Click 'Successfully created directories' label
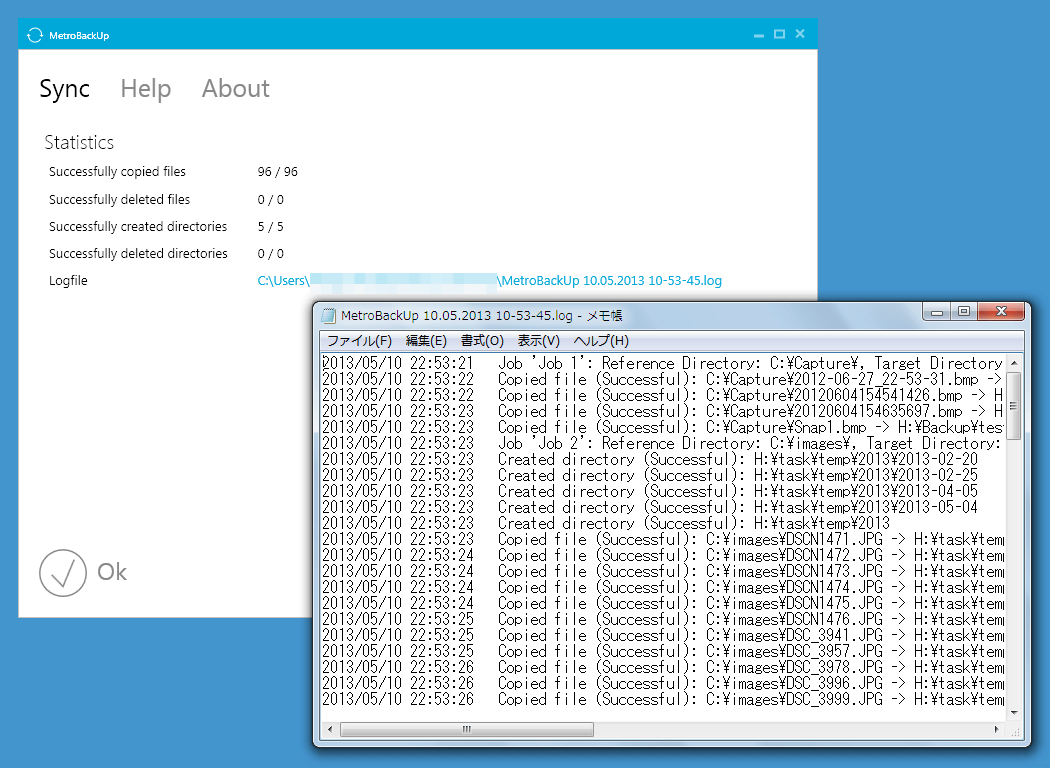This screenshot has width=1050, height=768. pos(138,226)
